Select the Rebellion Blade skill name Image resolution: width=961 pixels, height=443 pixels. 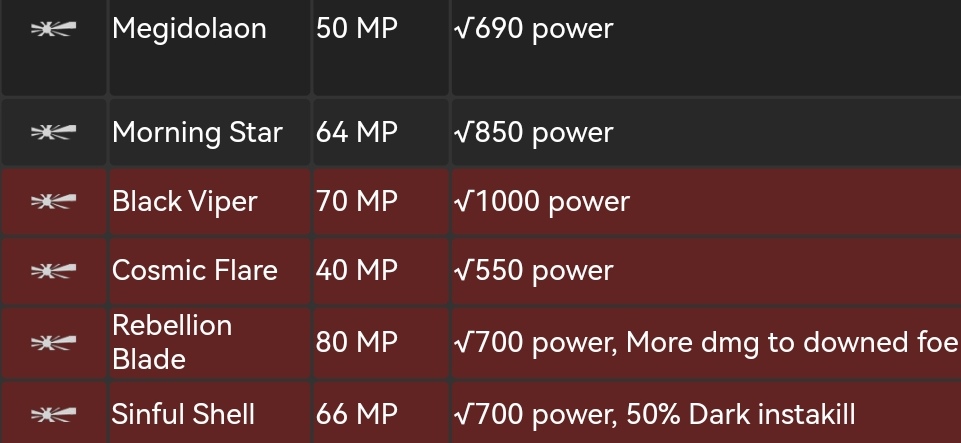[x=171, y=342]
